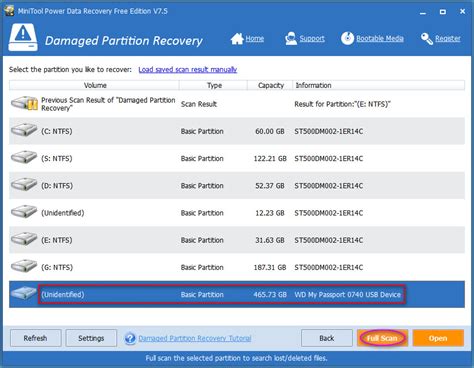Screen dimensions: 474x368
Task: Click the previous scan result drive icon
Action: tap(24, 103)
